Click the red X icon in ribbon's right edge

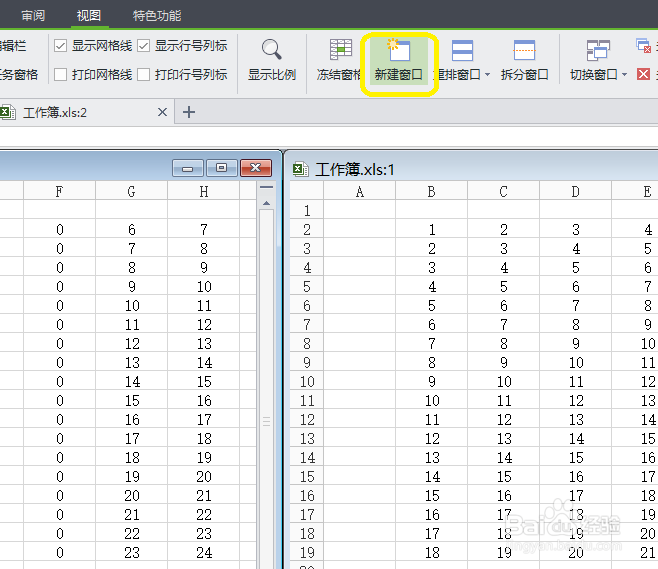click(643, 74)
